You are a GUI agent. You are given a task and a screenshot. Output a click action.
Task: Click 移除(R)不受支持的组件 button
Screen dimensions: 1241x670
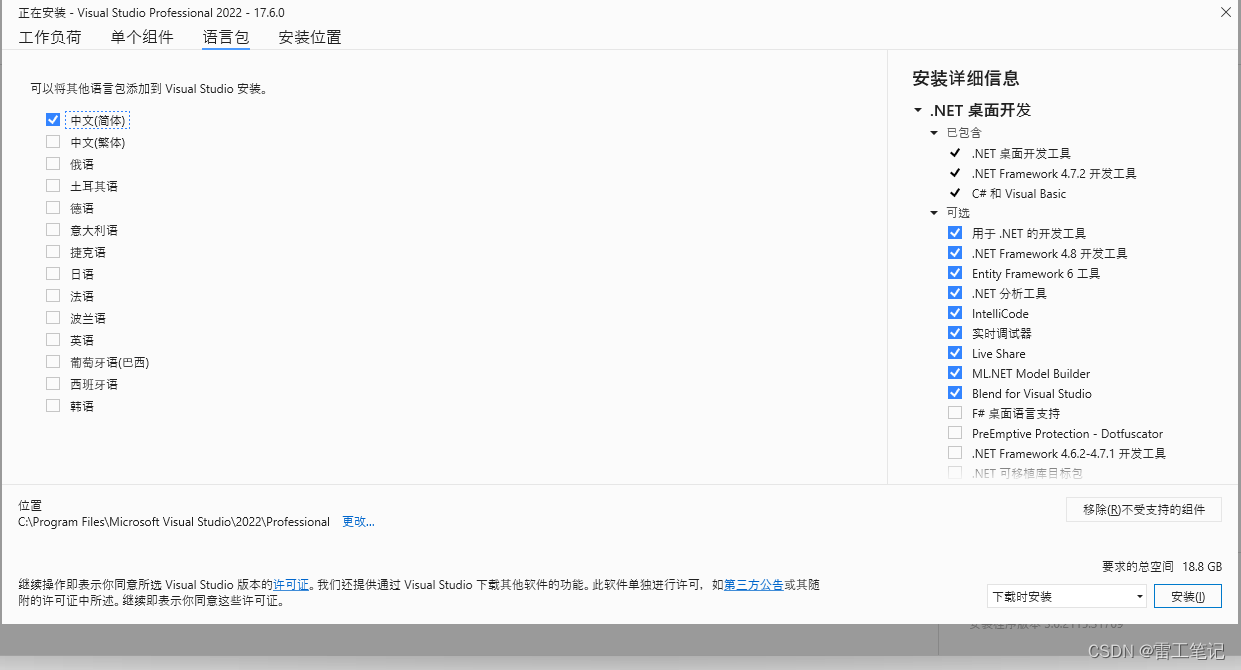pos(1144,509)
